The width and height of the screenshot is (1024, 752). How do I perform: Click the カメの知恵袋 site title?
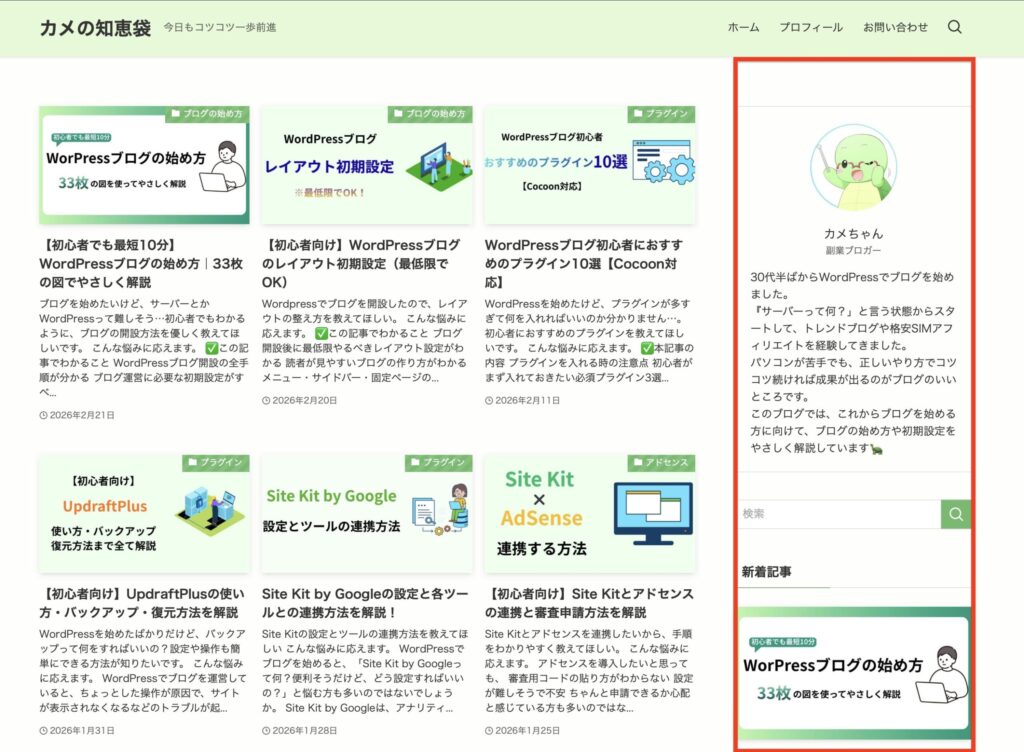pyautogui.click(x=95, y=28)
